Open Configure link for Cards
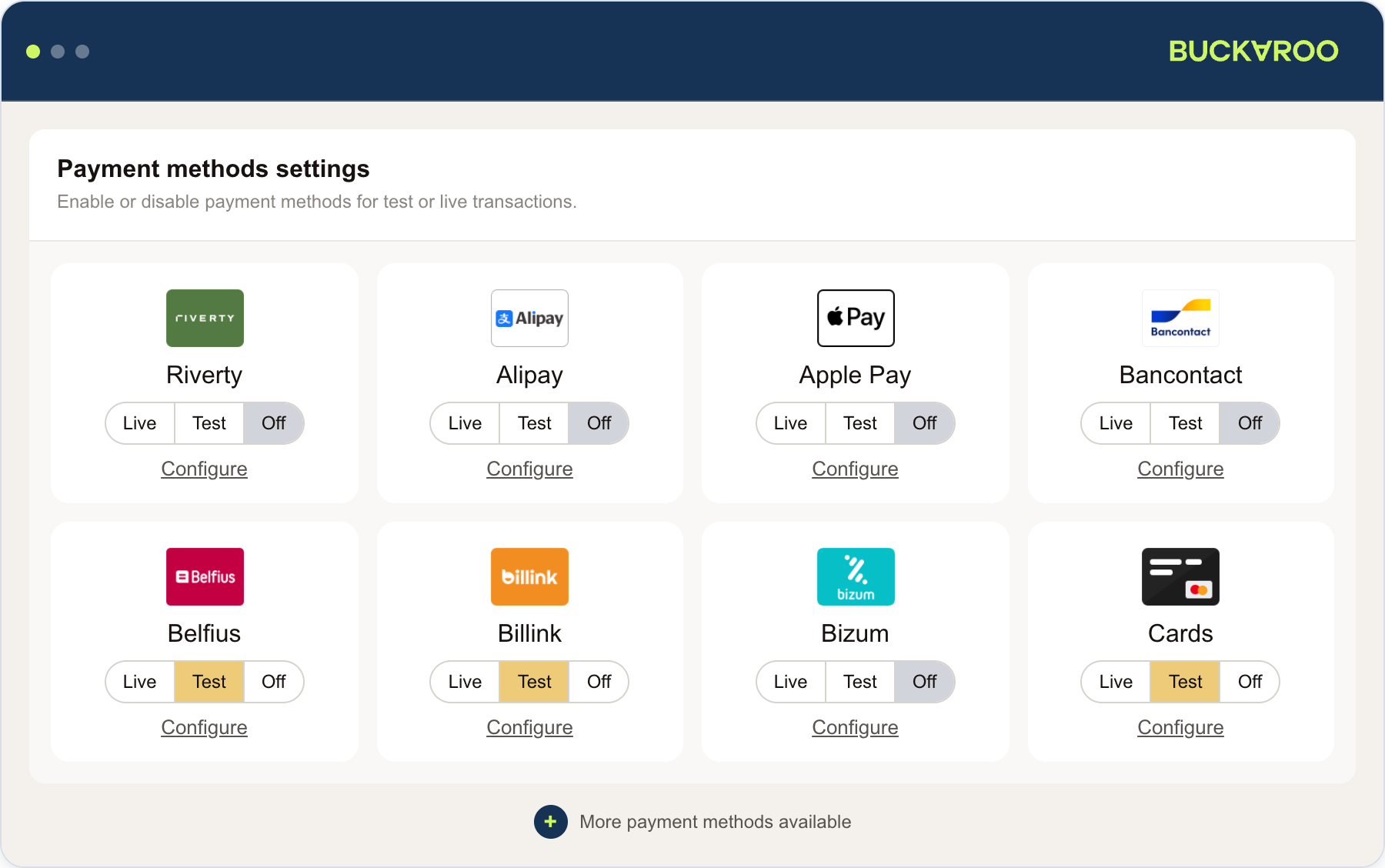 click(1180, 727)
